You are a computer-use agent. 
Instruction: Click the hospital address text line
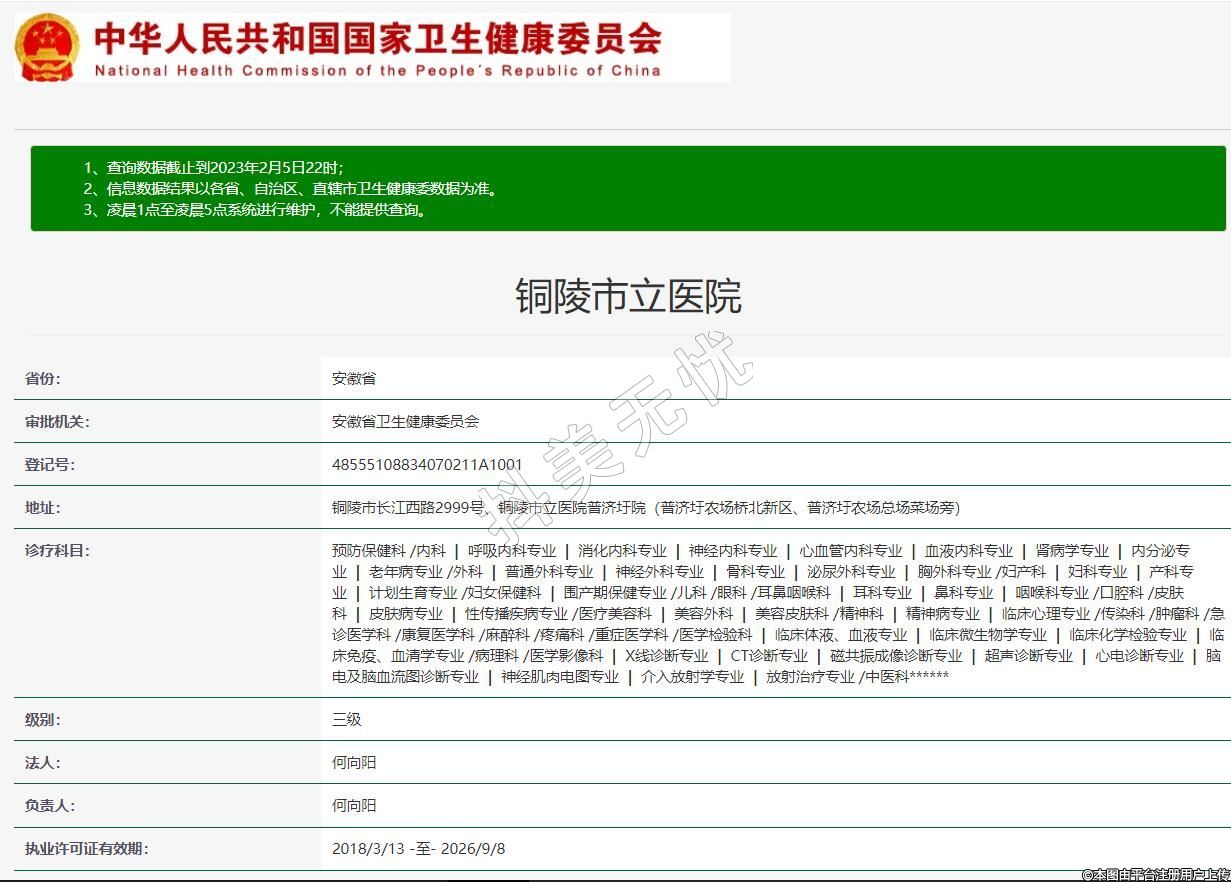645,507
